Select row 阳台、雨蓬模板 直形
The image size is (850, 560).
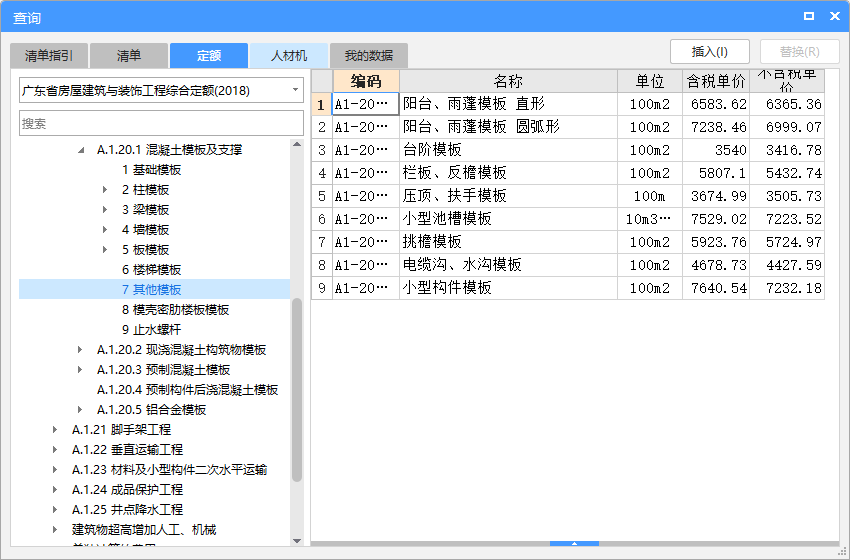point(568,104)
